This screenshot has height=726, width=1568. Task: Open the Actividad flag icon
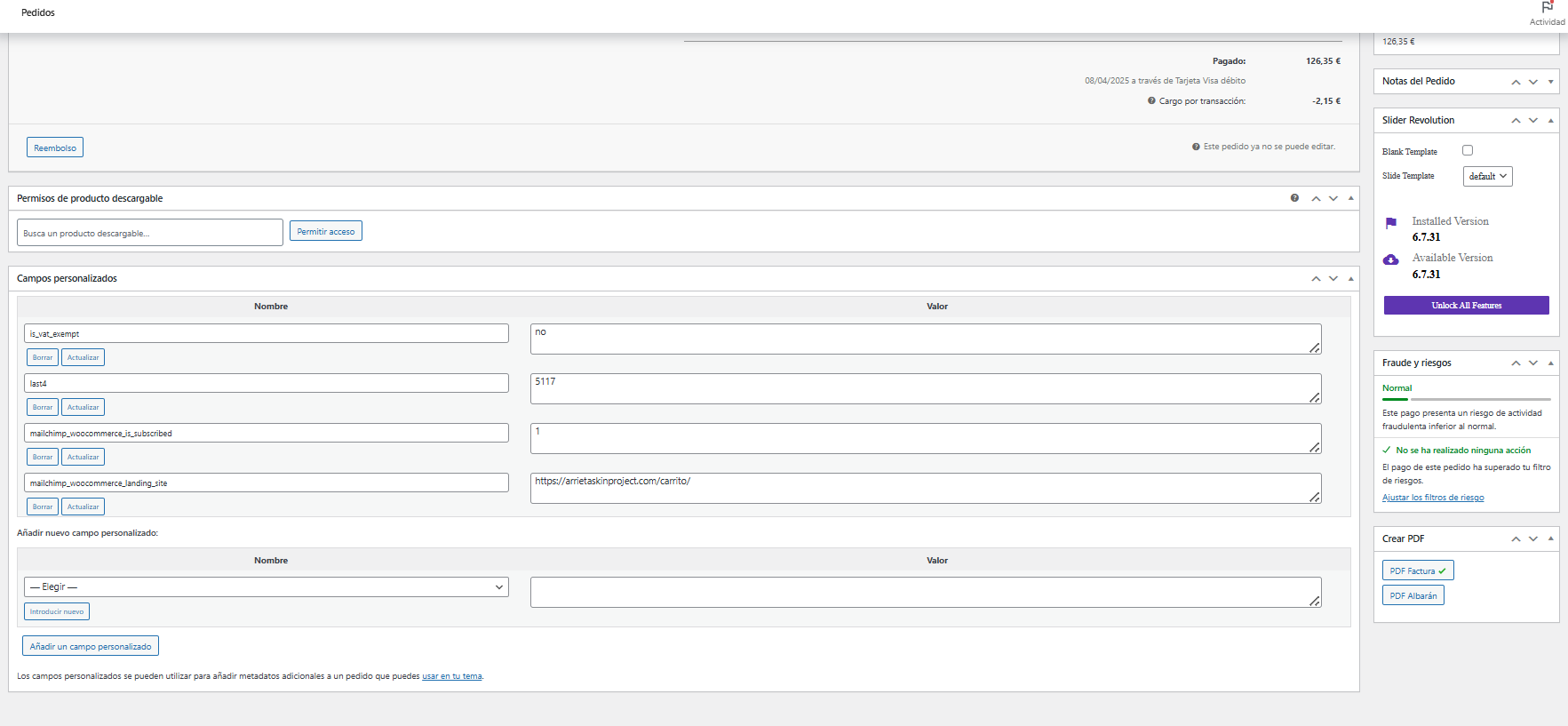tap(1547, 6)
